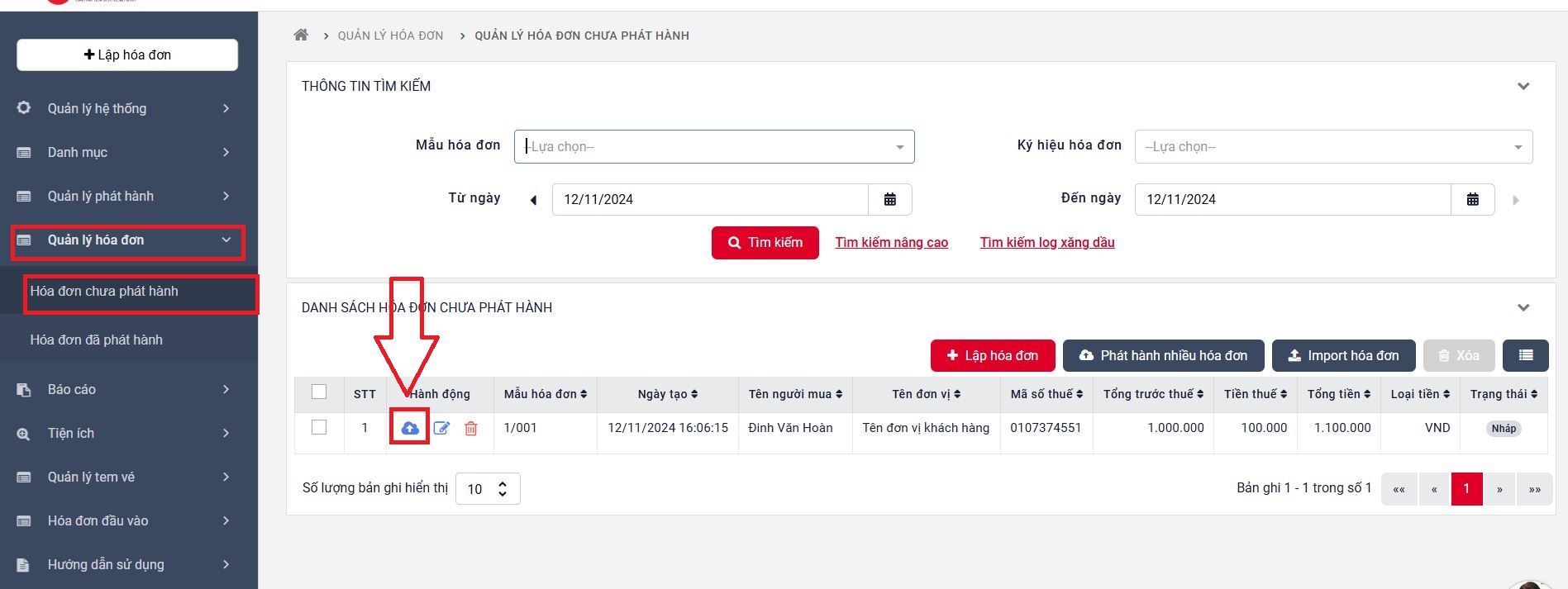
Task: Click the red trash delete icon in row
Action: [470, 428]
